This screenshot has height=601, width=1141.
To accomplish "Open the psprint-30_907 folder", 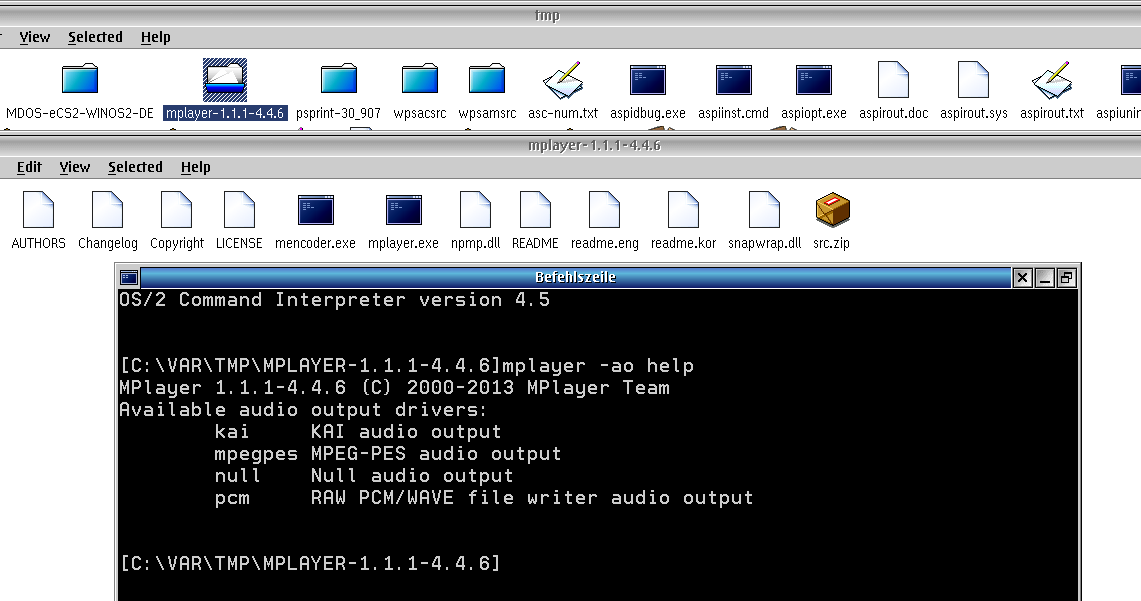I will pos(338,79).
